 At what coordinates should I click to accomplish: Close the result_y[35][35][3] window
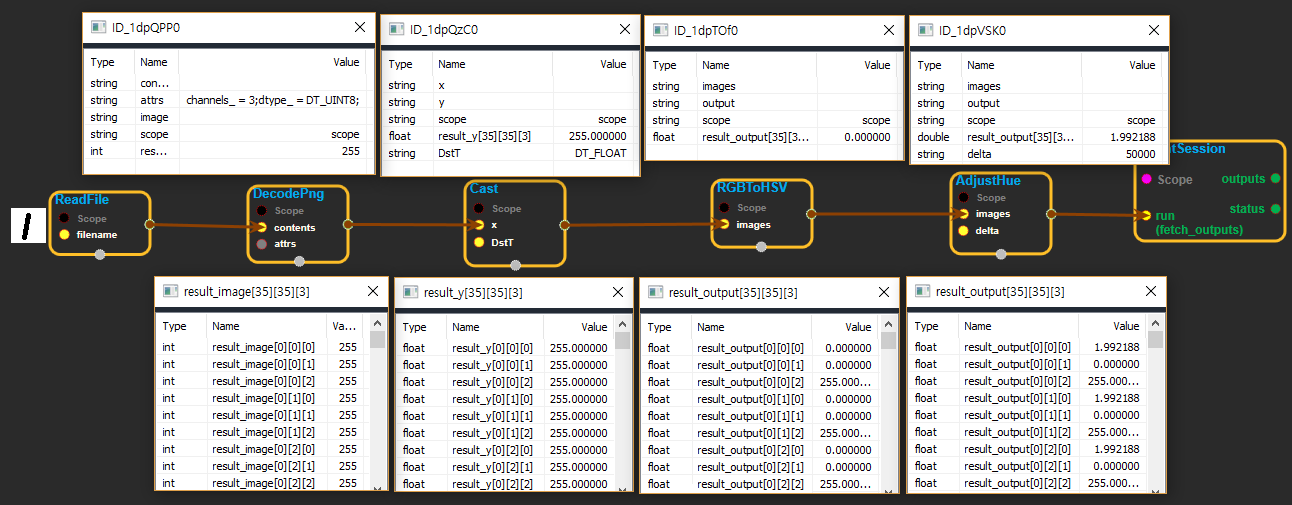614,293
